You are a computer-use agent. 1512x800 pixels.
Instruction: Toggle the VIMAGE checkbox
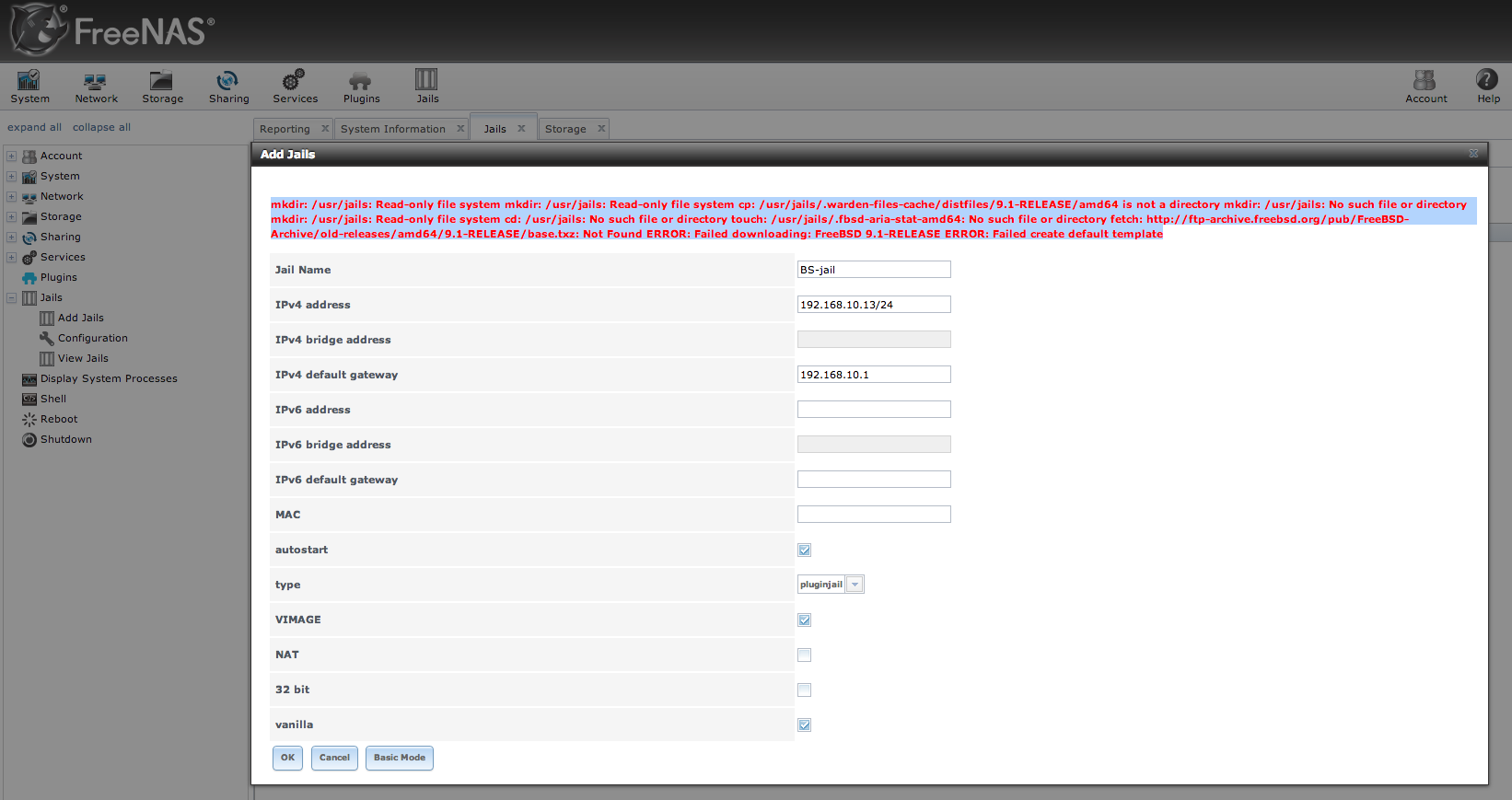point(805,620)
